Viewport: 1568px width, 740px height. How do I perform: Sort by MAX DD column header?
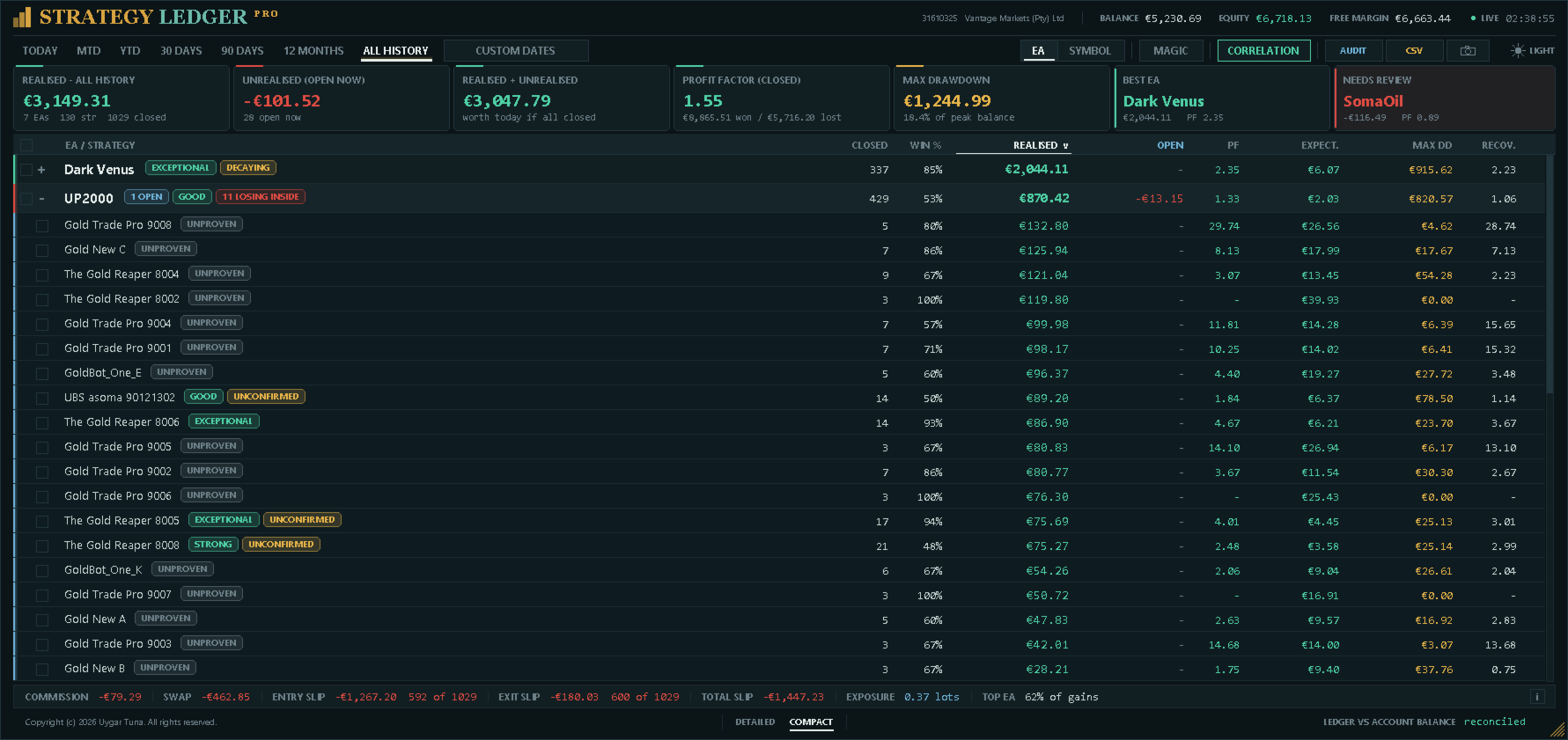1432,145
